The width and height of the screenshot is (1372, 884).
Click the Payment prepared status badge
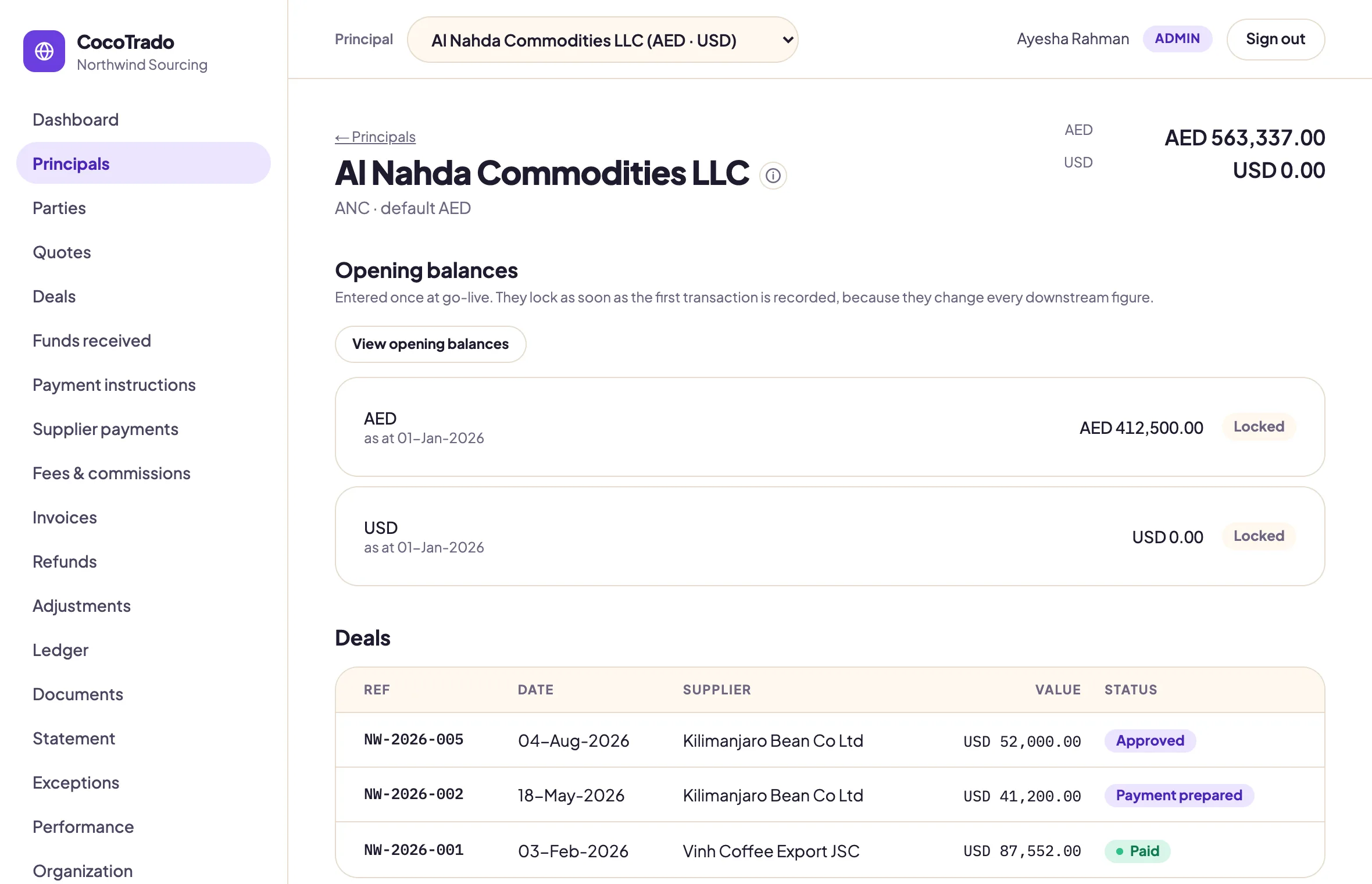coord(1179,795)
